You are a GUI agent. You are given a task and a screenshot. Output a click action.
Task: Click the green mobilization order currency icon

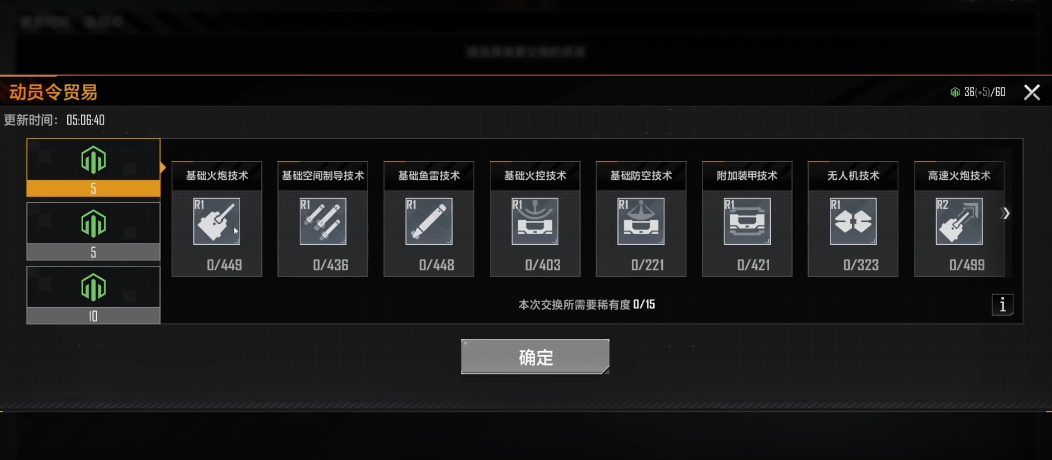coord(955,93)
